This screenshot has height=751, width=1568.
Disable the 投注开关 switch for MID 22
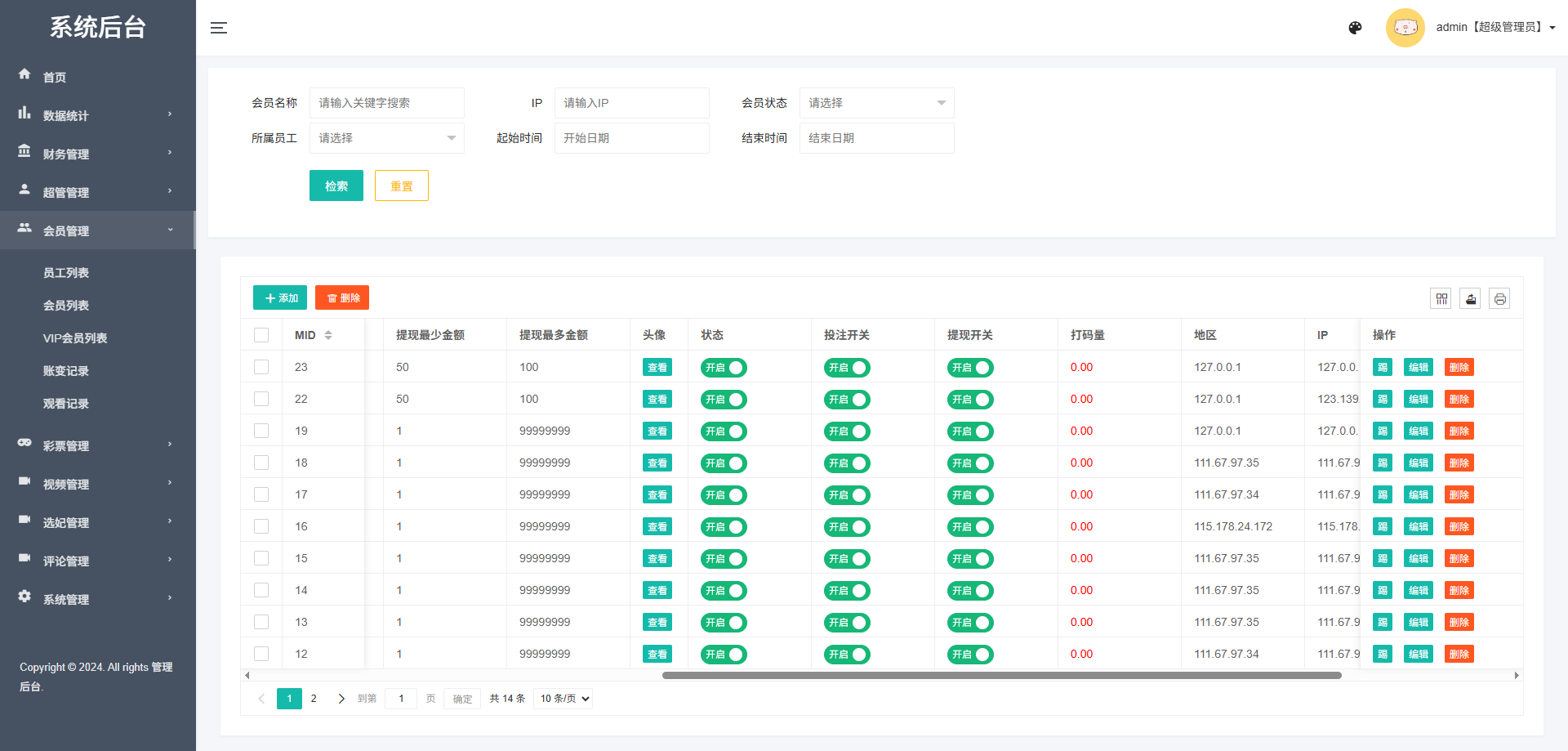847,399
